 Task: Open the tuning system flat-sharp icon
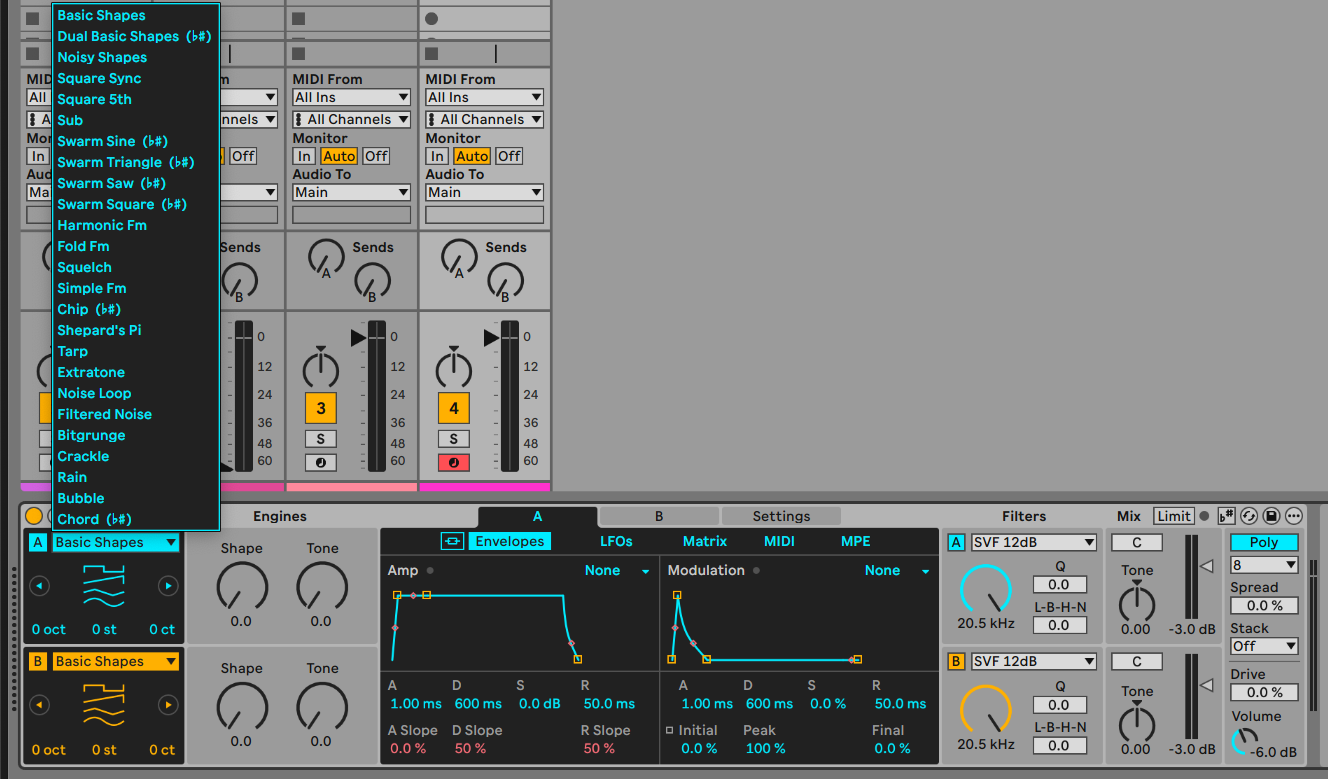tap(1226, 516)
